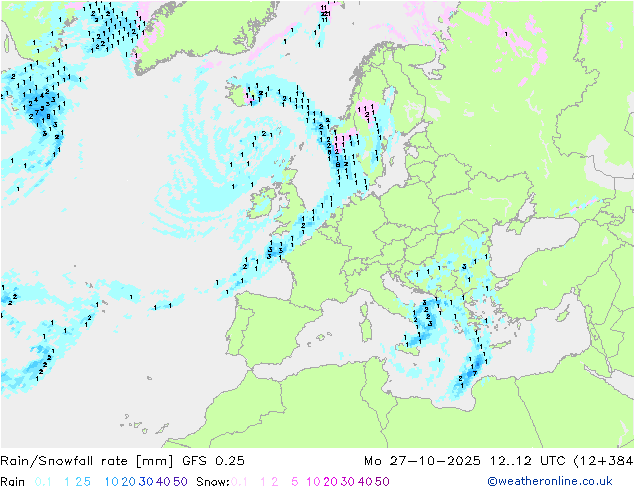Click the 'Snow:' legend label
Viewport: 634px width, 490px height.
point(213,482)
